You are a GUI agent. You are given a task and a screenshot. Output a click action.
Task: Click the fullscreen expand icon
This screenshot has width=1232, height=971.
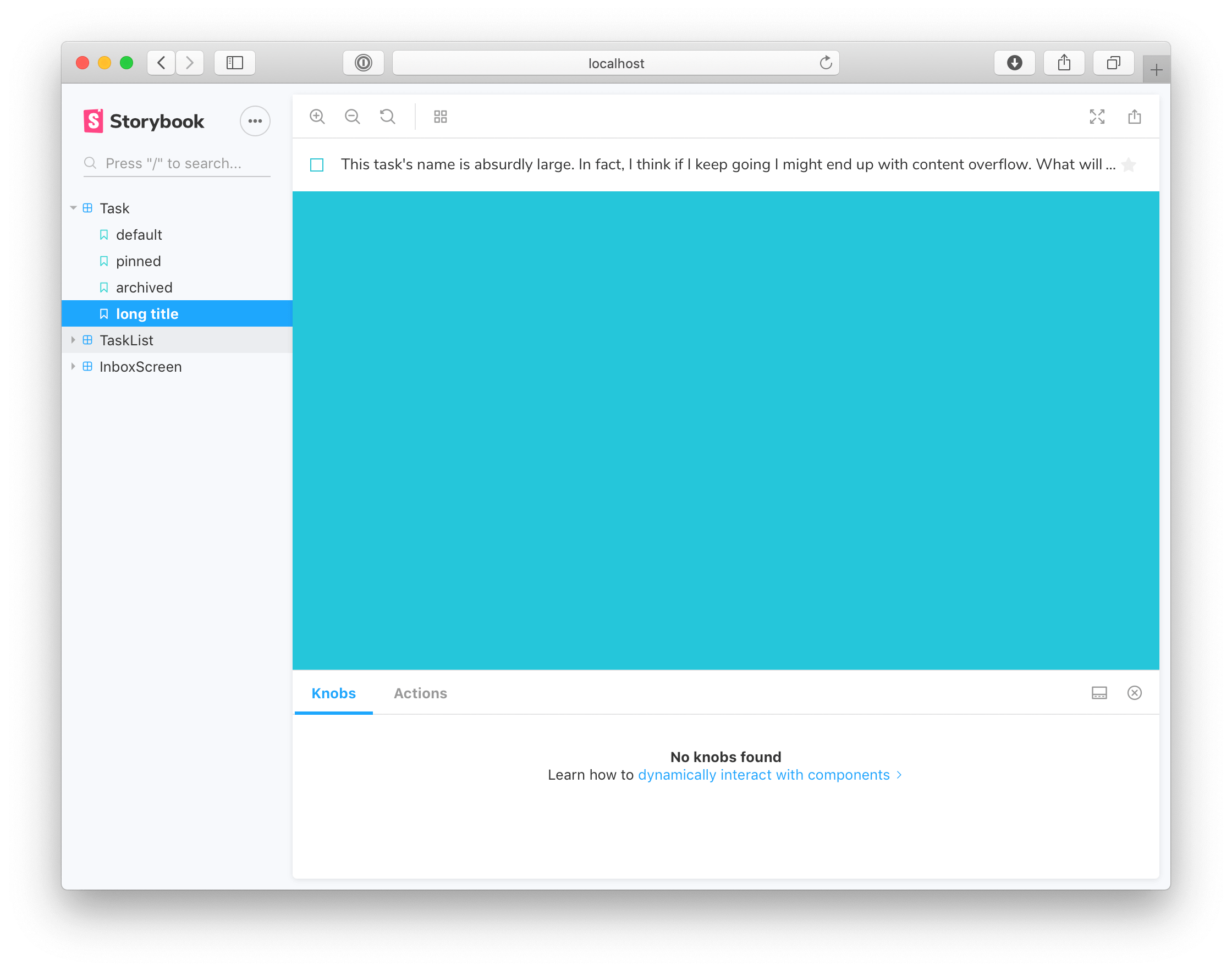[1097, 116]
